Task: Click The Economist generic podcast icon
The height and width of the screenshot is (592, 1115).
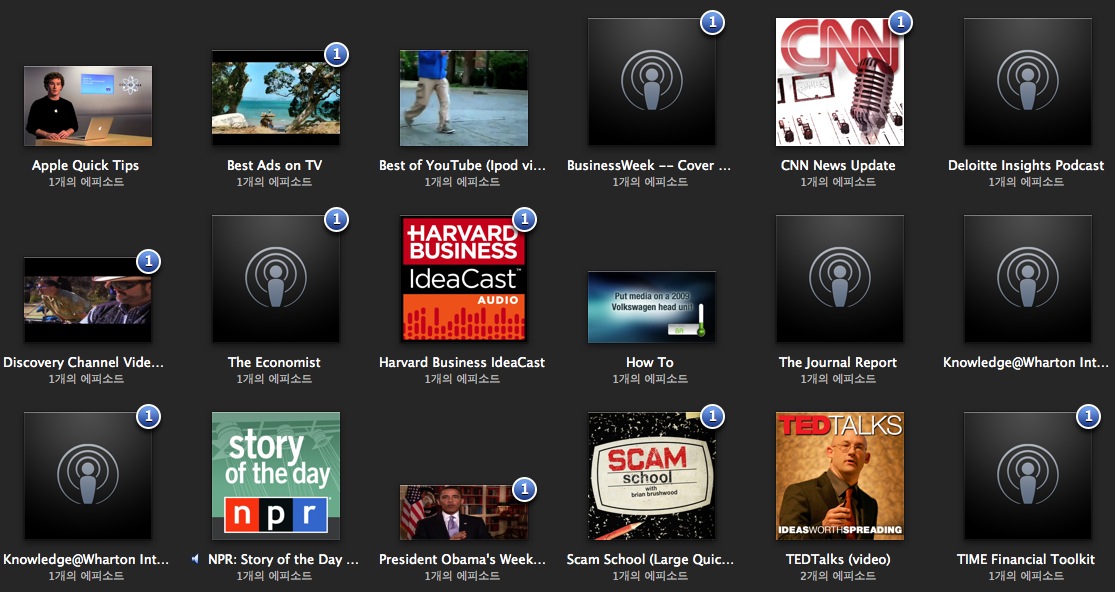Action: (x=275, y=279)
